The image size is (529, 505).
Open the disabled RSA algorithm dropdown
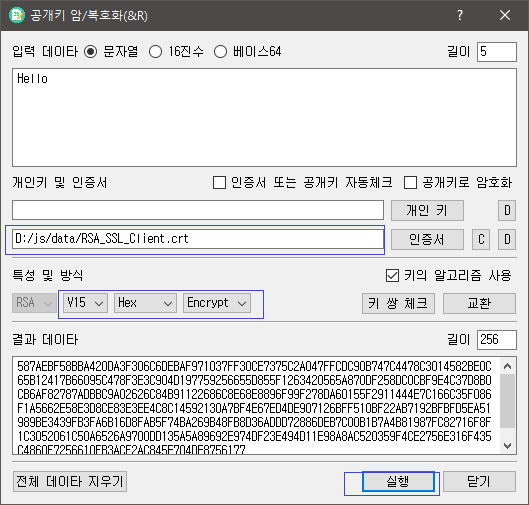(x=34, y=303)
